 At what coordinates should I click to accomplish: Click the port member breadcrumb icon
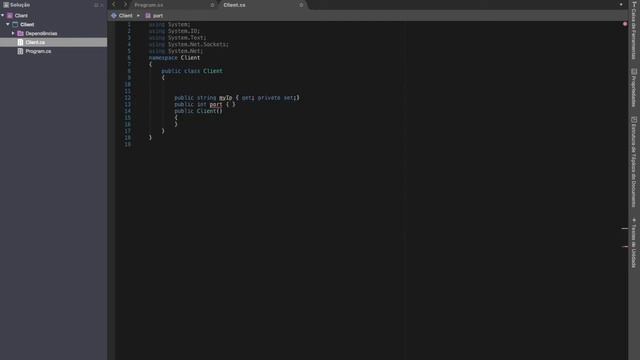coord(148,16)
